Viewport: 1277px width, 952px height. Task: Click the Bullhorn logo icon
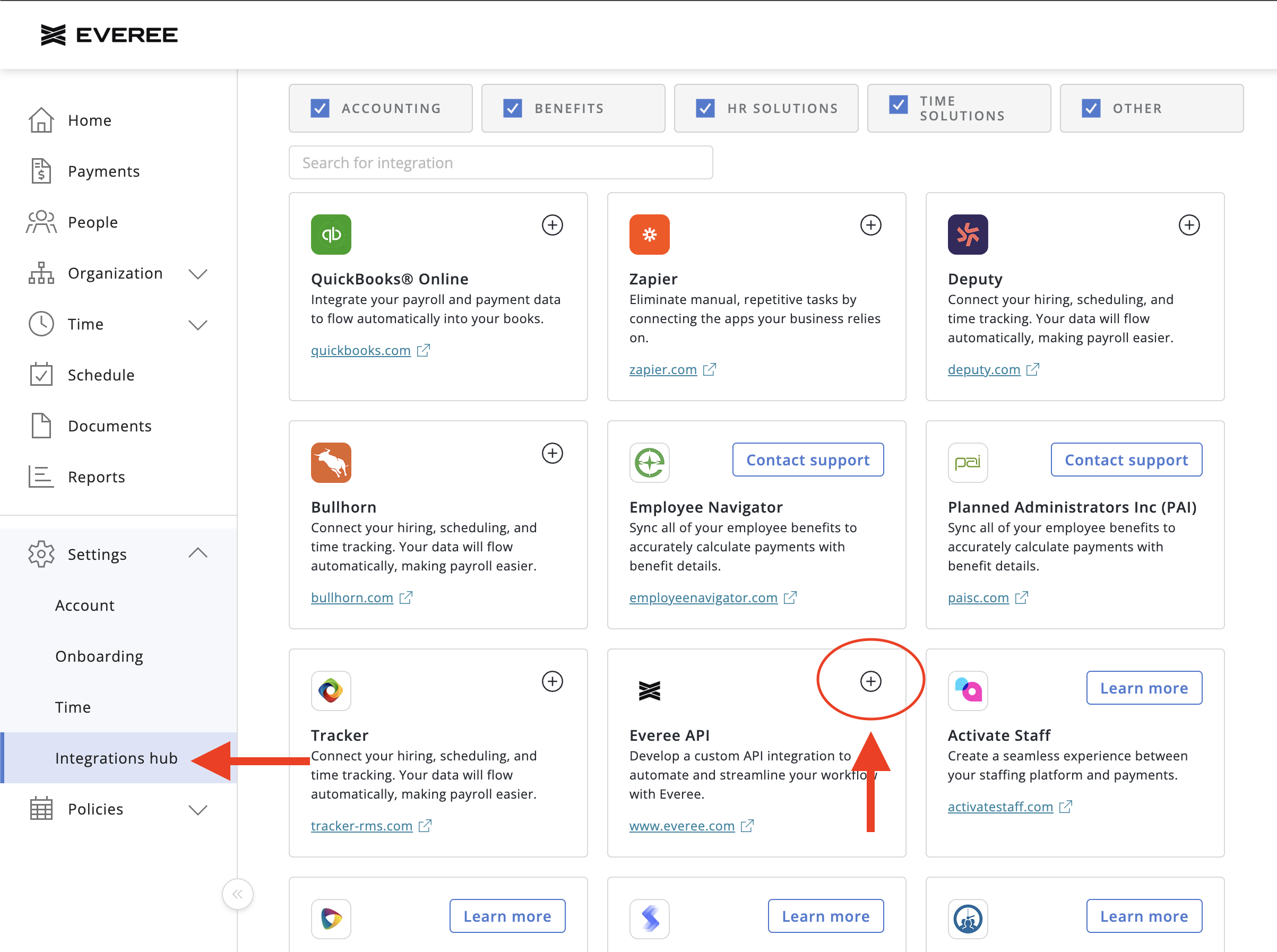pyautogui.click(x=331, y=462)
